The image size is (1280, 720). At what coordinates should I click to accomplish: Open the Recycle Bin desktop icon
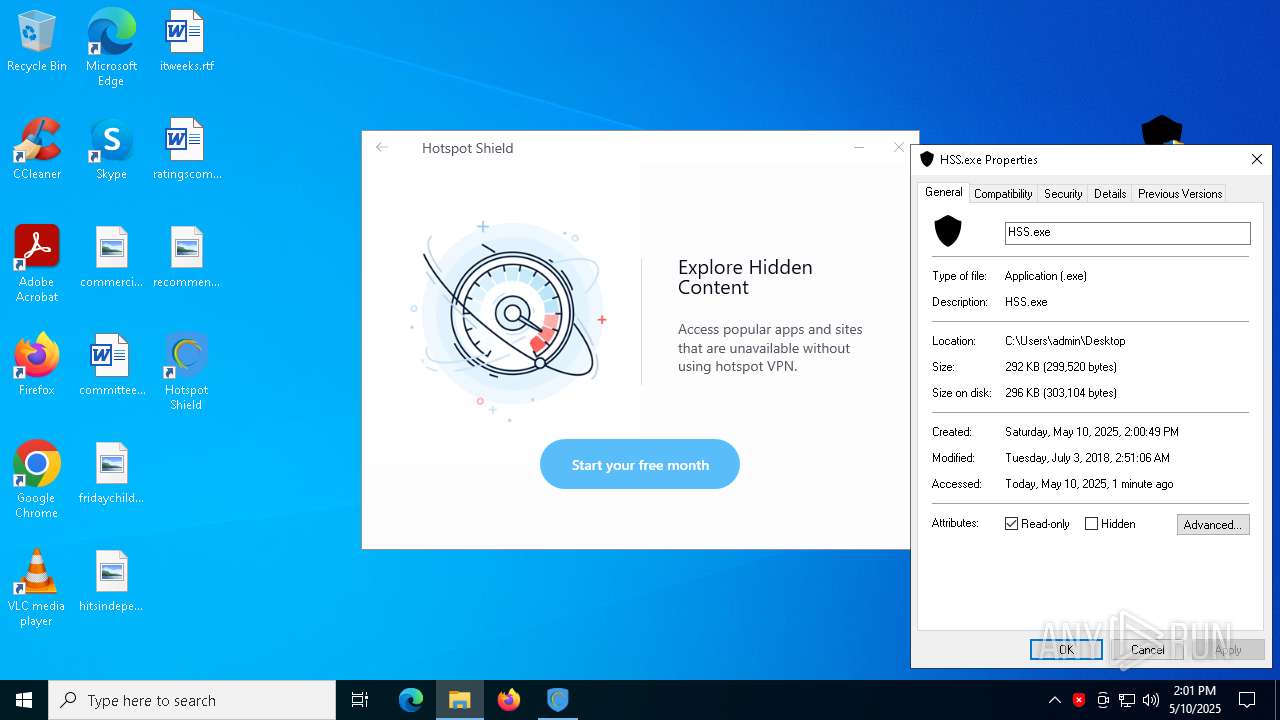pos(37,41)
